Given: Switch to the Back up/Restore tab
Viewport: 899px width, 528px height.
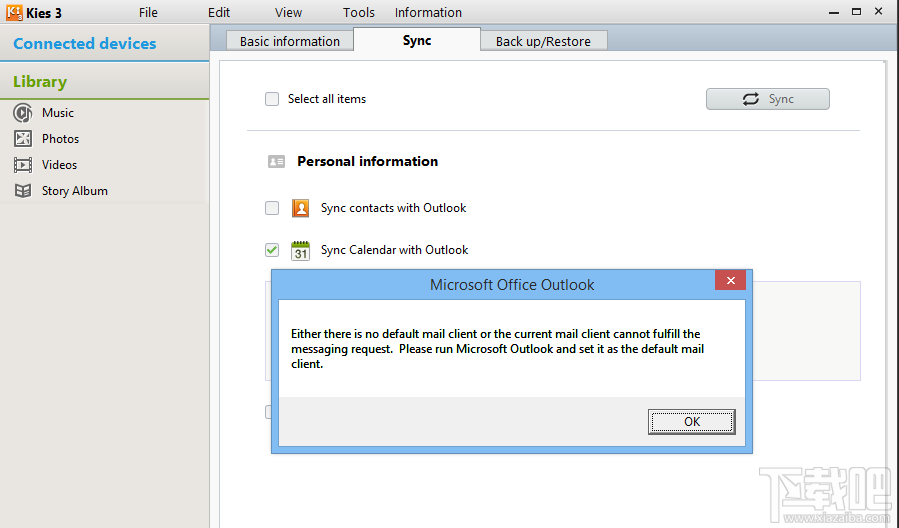Looking at the screenshot, I should pyautogui.click(x=544, y=41).
